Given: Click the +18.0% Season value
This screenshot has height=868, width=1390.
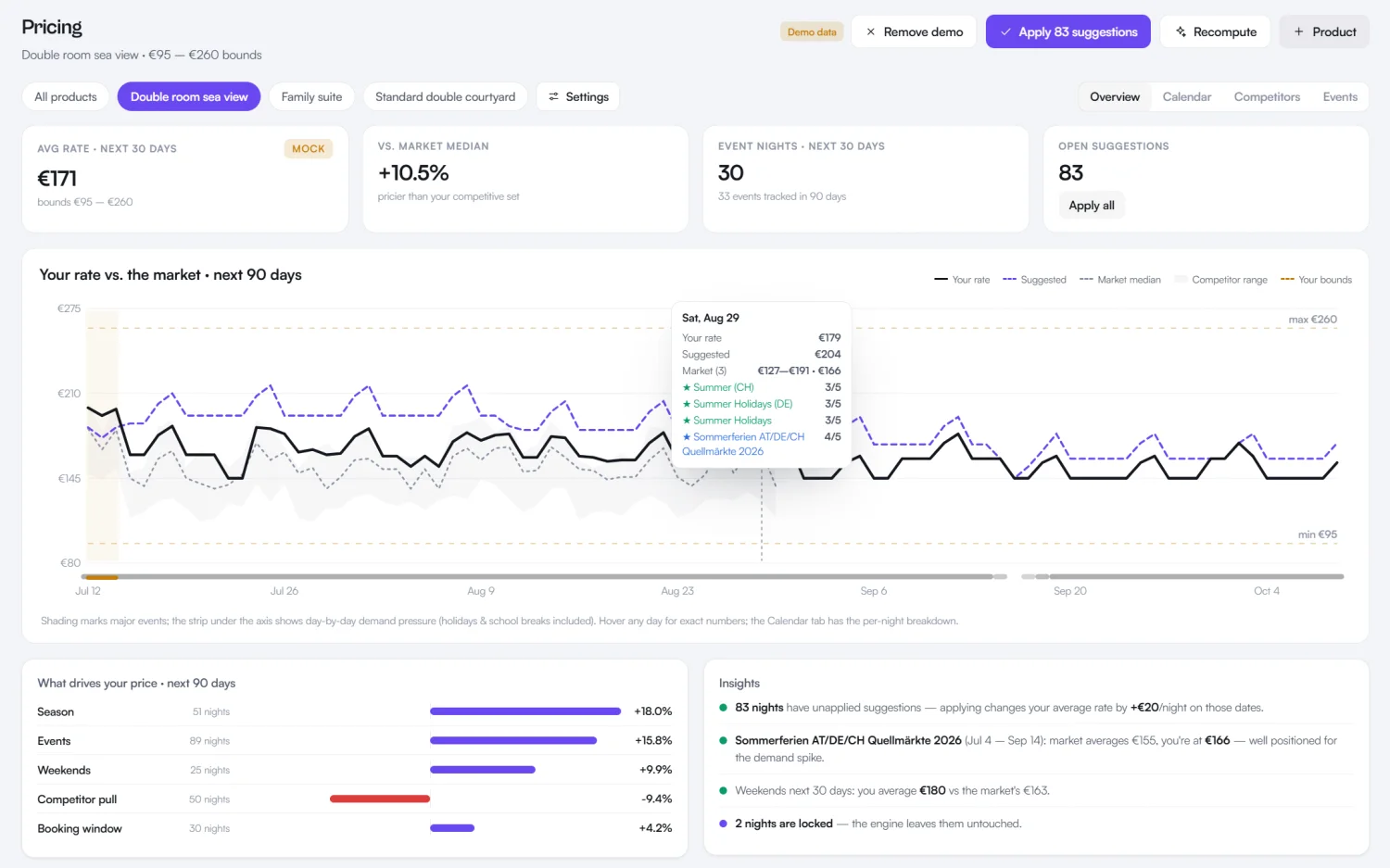Looking at the screenshot, I should pos(653,711).
